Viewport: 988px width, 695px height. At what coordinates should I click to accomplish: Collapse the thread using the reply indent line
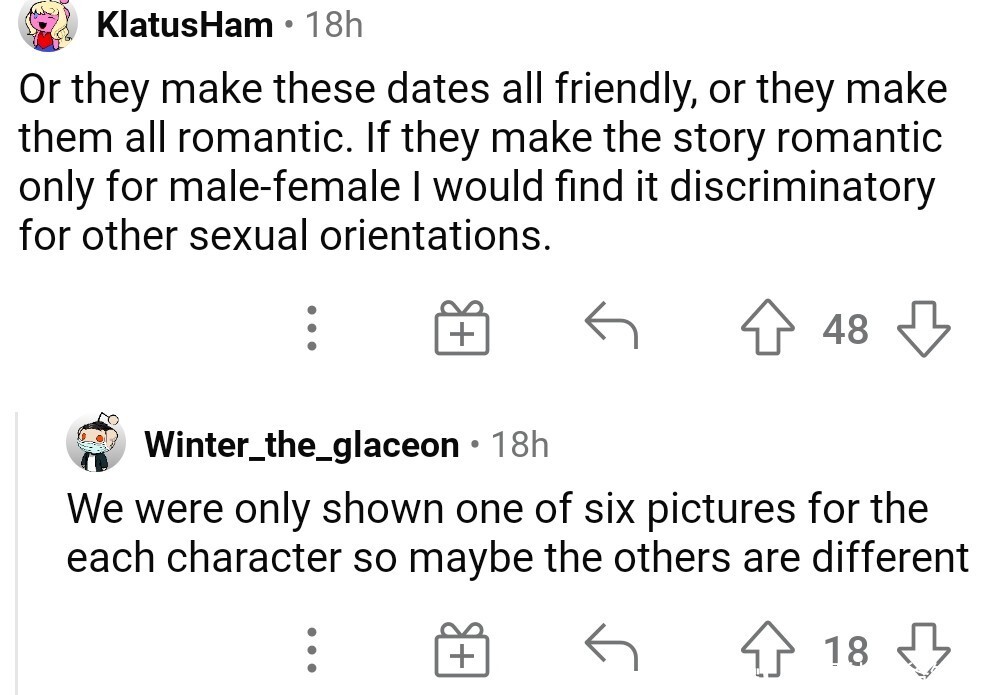click(17, 553)
